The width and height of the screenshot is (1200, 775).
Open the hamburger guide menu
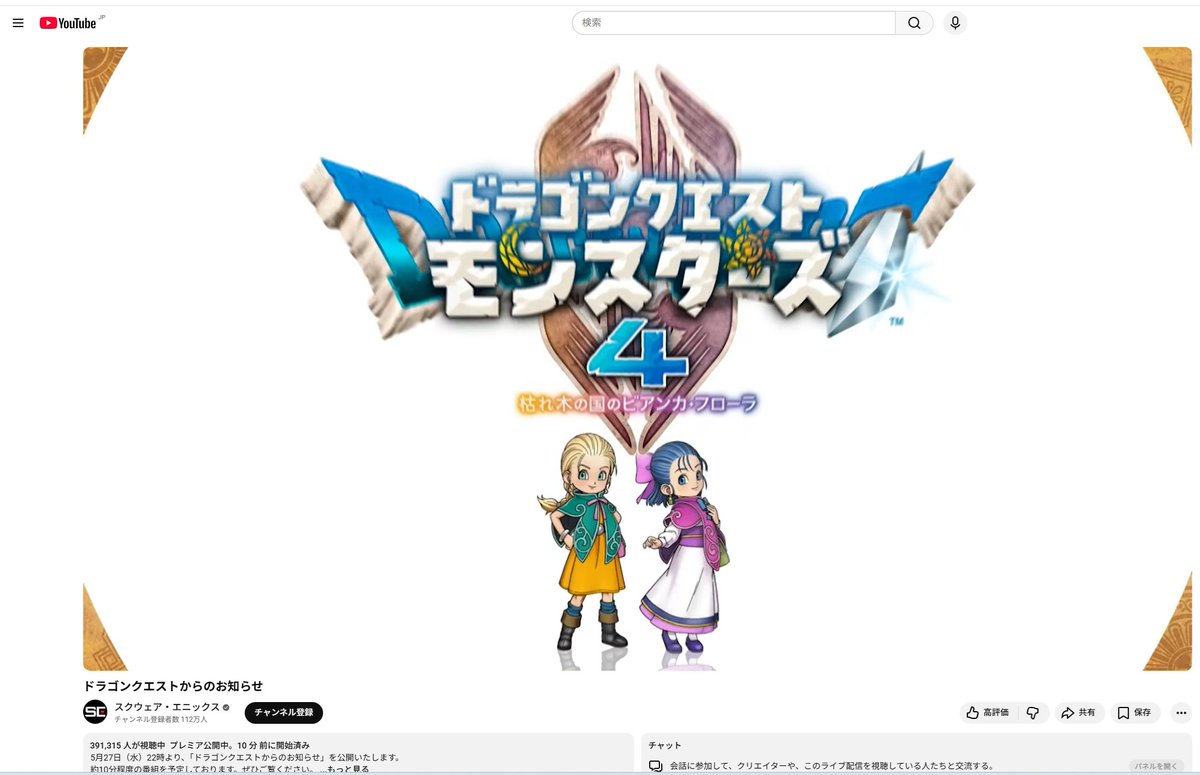(18, 23)
